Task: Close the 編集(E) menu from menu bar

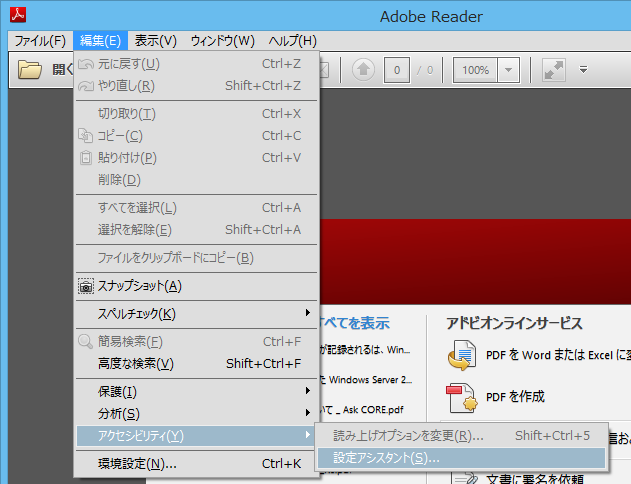Action: pos(100,41)
